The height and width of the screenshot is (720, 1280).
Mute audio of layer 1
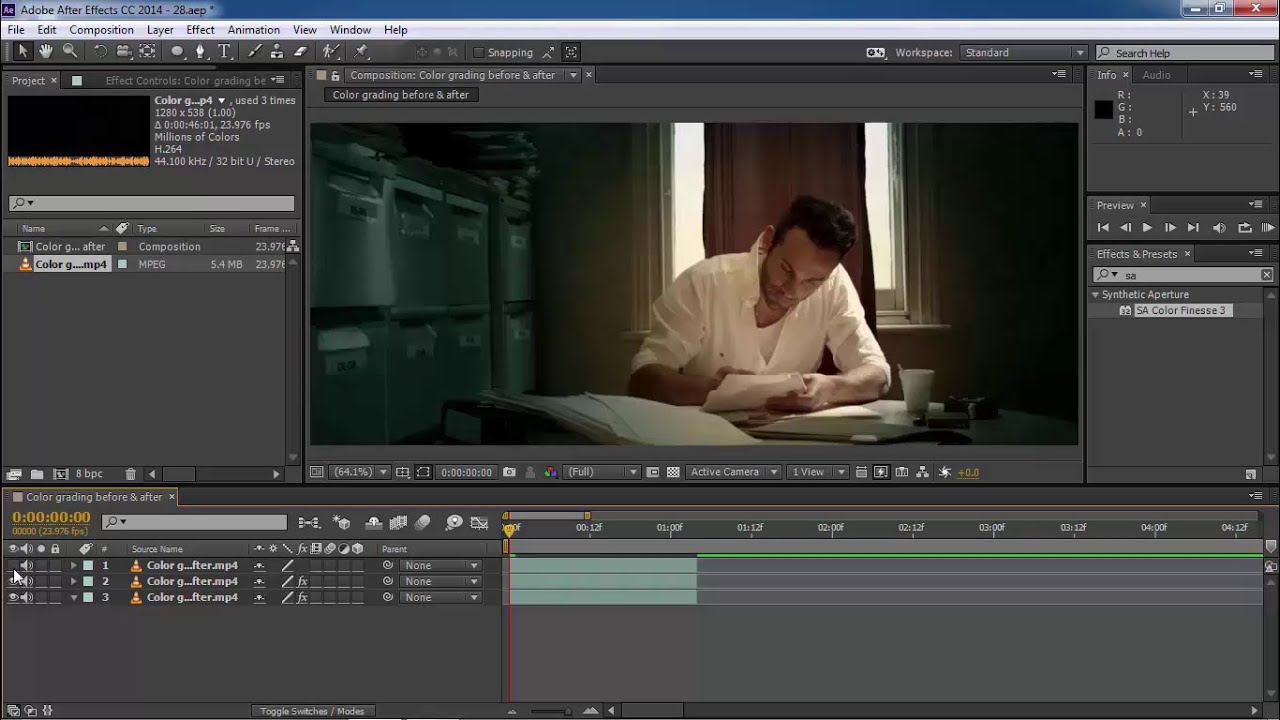pyautogui.click(x=27, y=565)
